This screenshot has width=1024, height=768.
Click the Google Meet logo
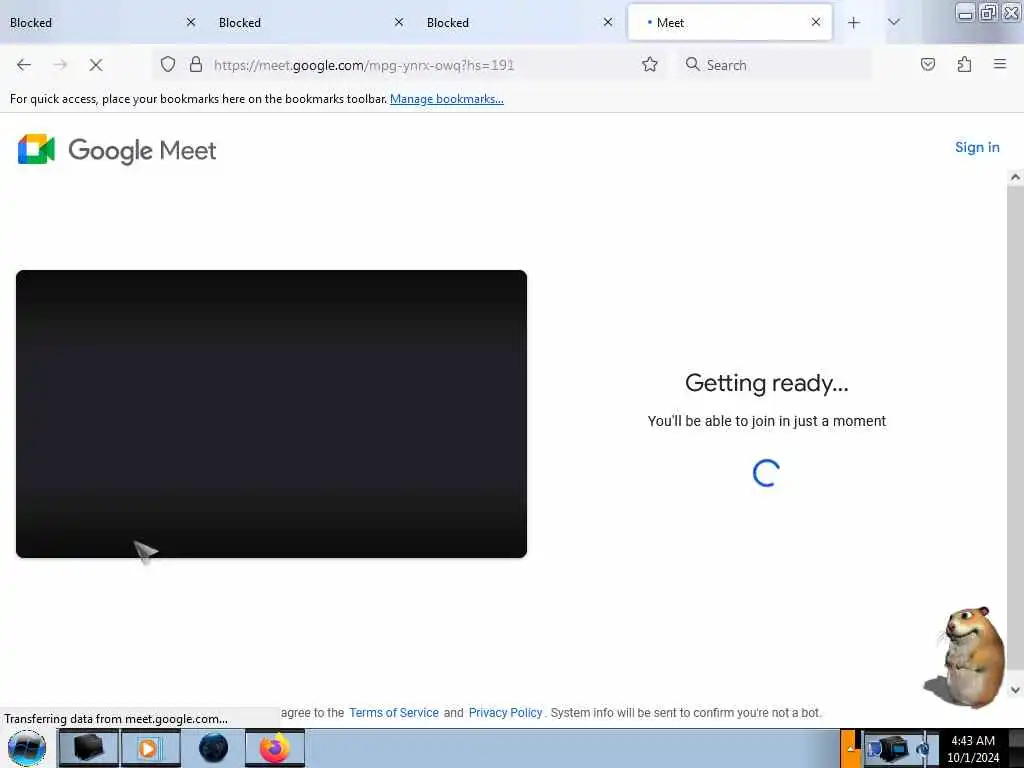[x=116, y=150]
